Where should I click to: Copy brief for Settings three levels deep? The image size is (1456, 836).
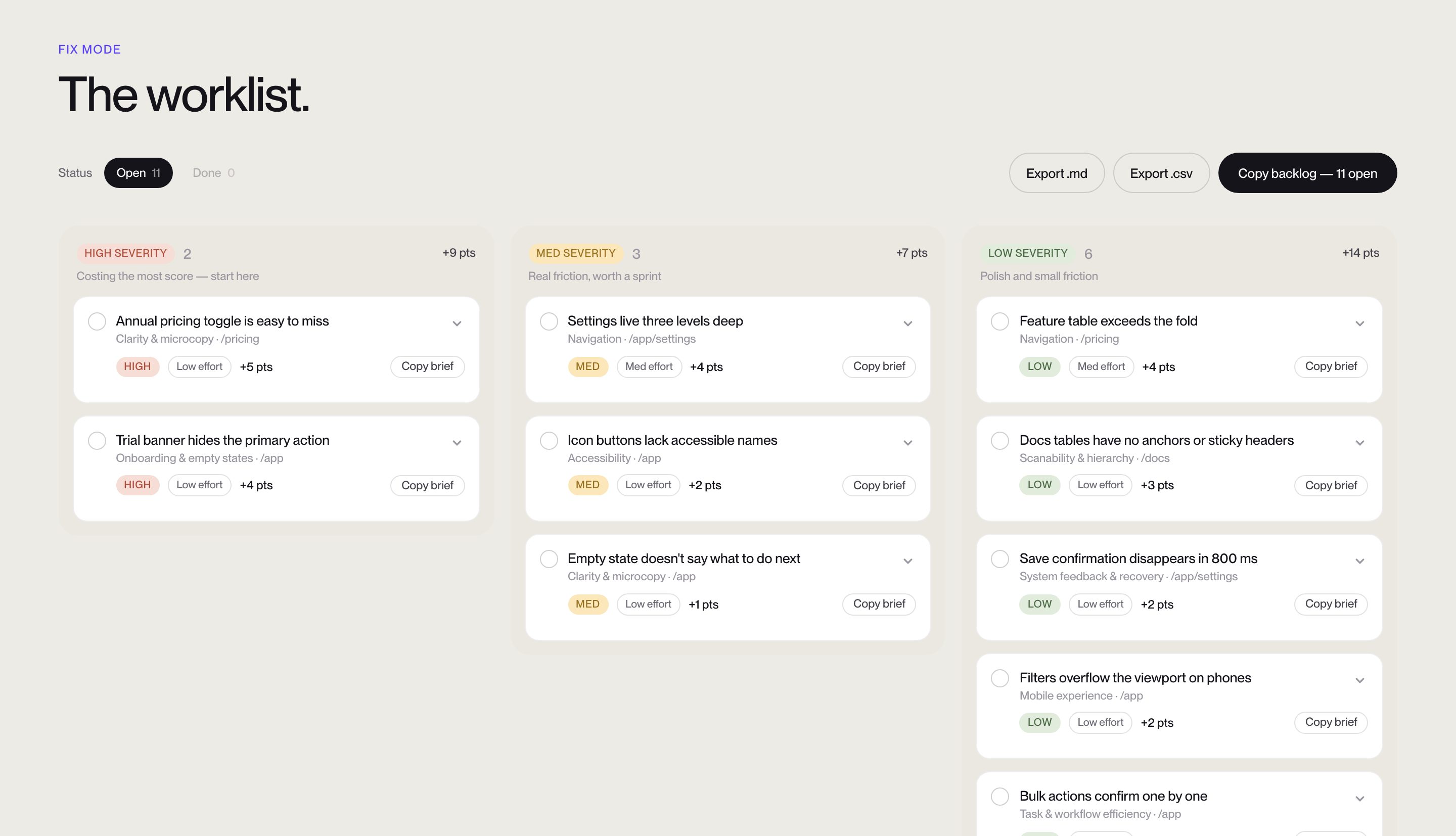[879, 366]
